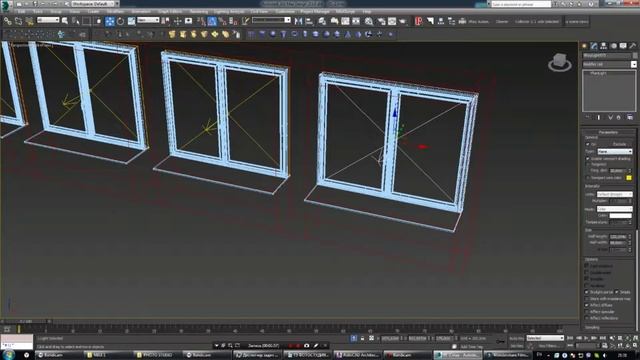Click the Play Animation button
The height and width of the screenshot is (360, 640).
coord(587,338)
